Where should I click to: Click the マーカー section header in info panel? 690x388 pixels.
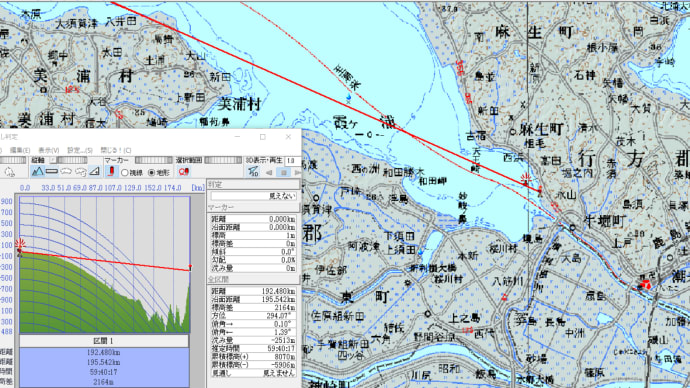pyautogui.click(x=253, y=207)
